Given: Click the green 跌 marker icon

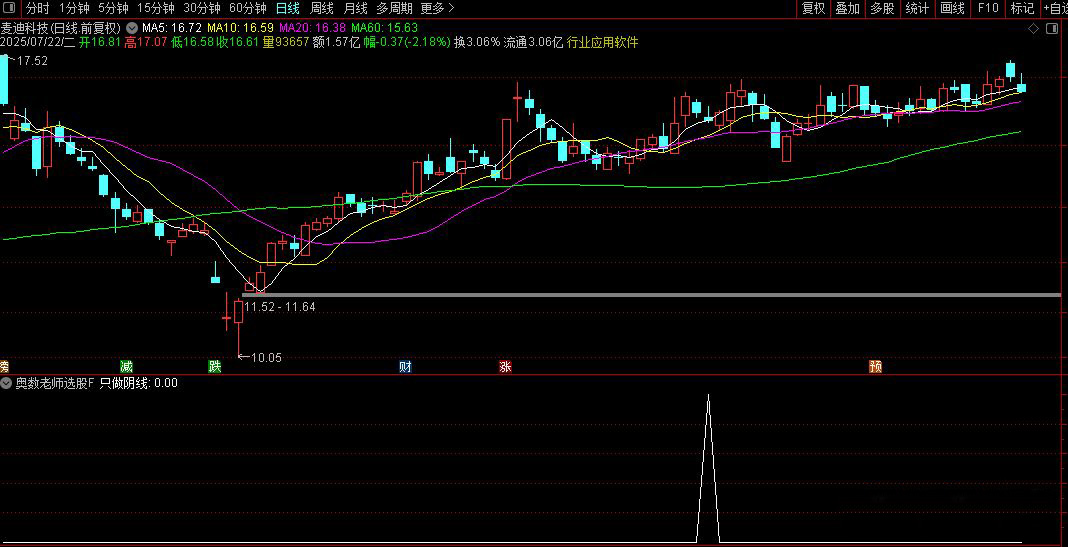Looking at the screenshot, I should point(215,366).
